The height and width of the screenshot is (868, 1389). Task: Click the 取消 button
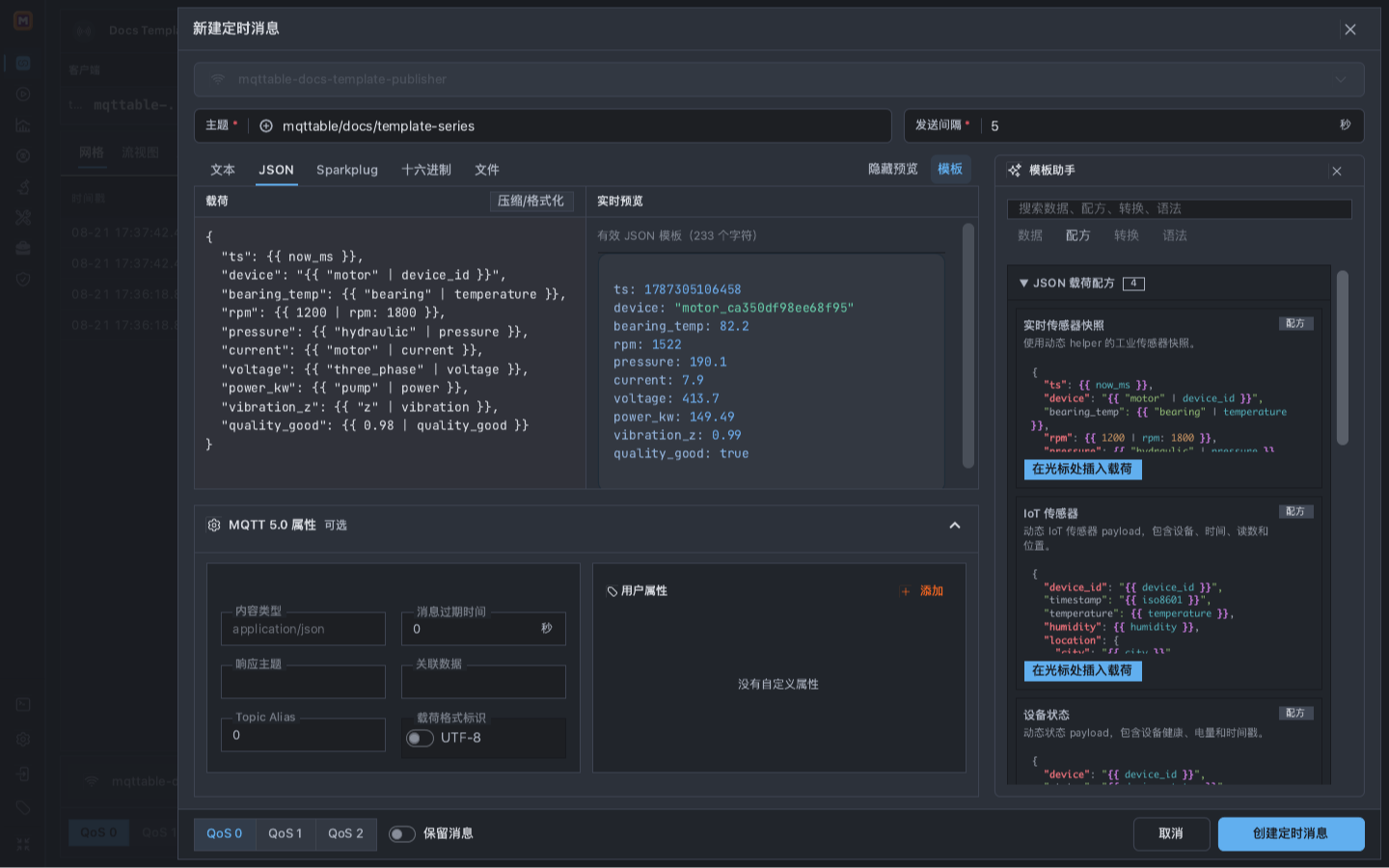point(1171,834)
